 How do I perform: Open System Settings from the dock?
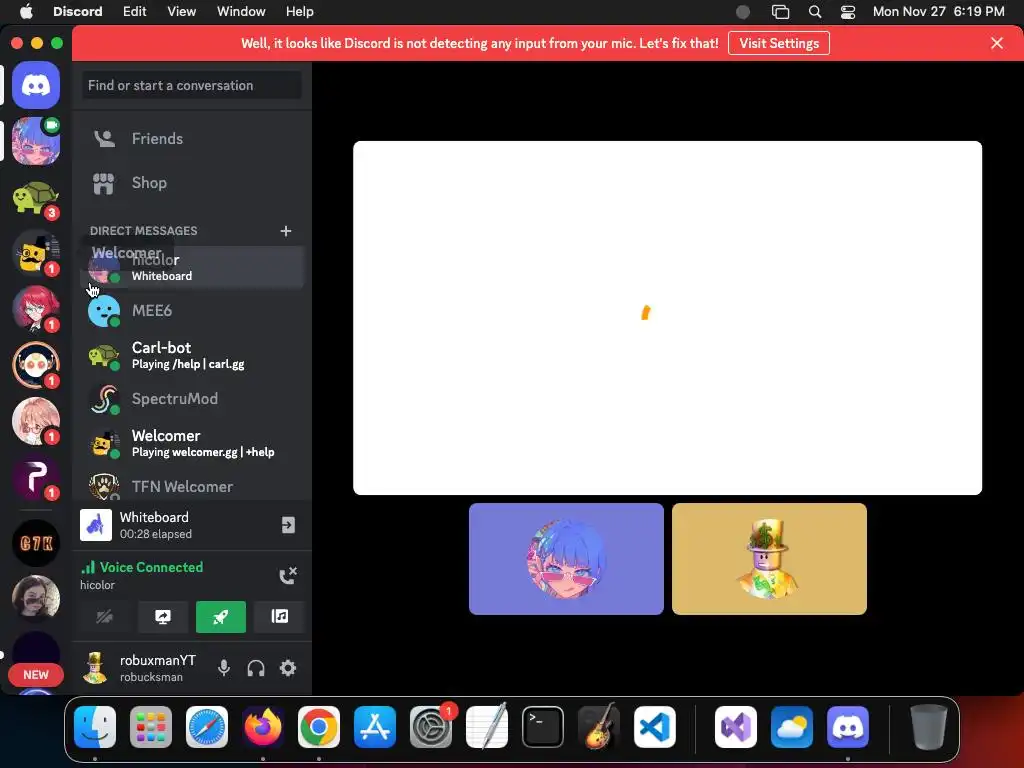point(431,727)
